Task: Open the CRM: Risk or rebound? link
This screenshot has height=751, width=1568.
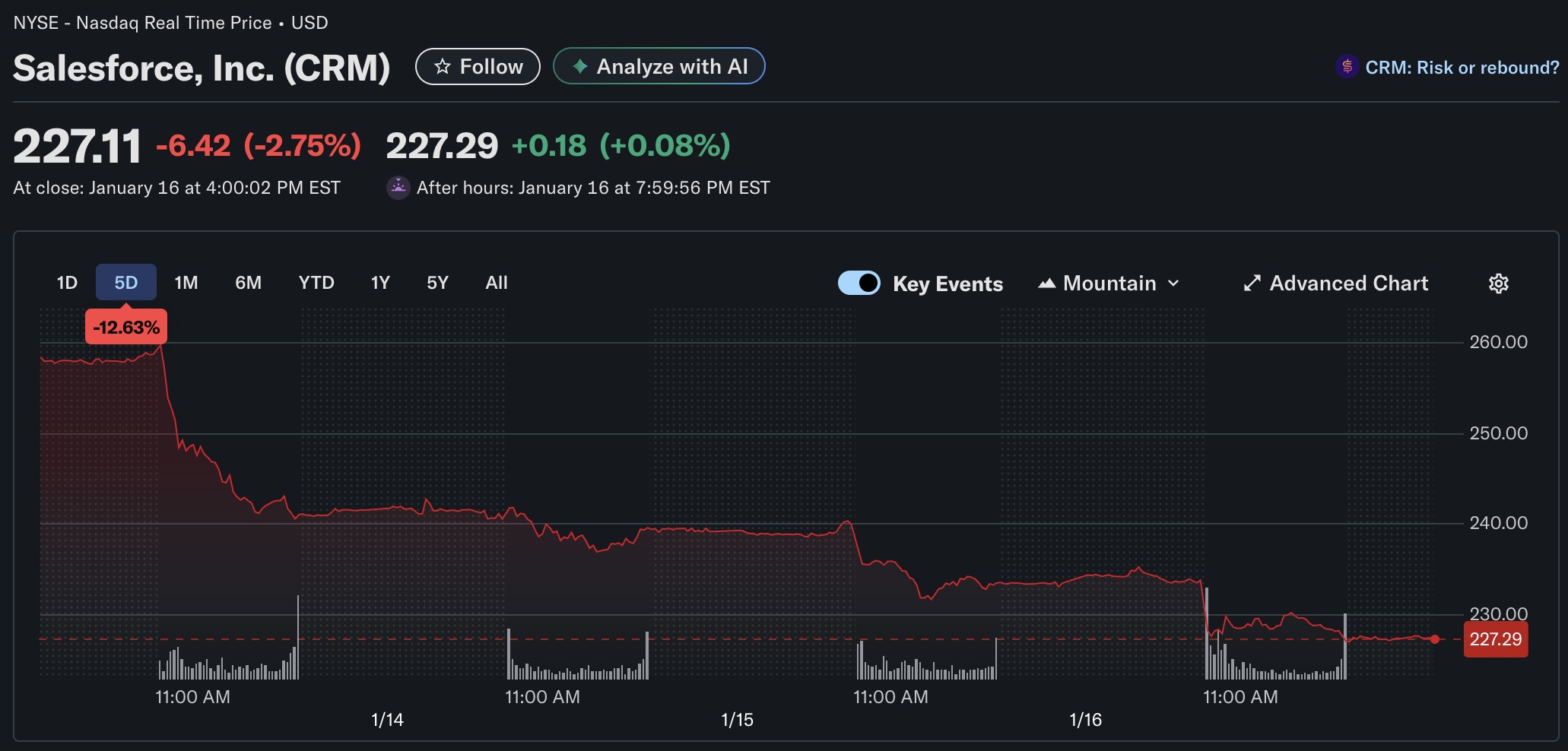Action: click(1462, 68)
